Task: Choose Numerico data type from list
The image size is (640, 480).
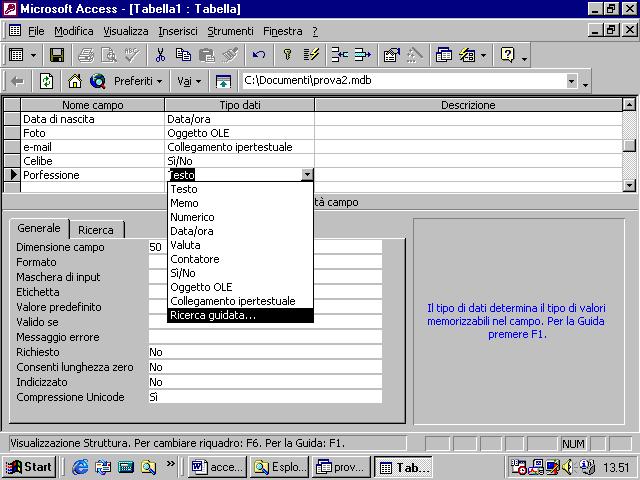Action: (240, 217)
